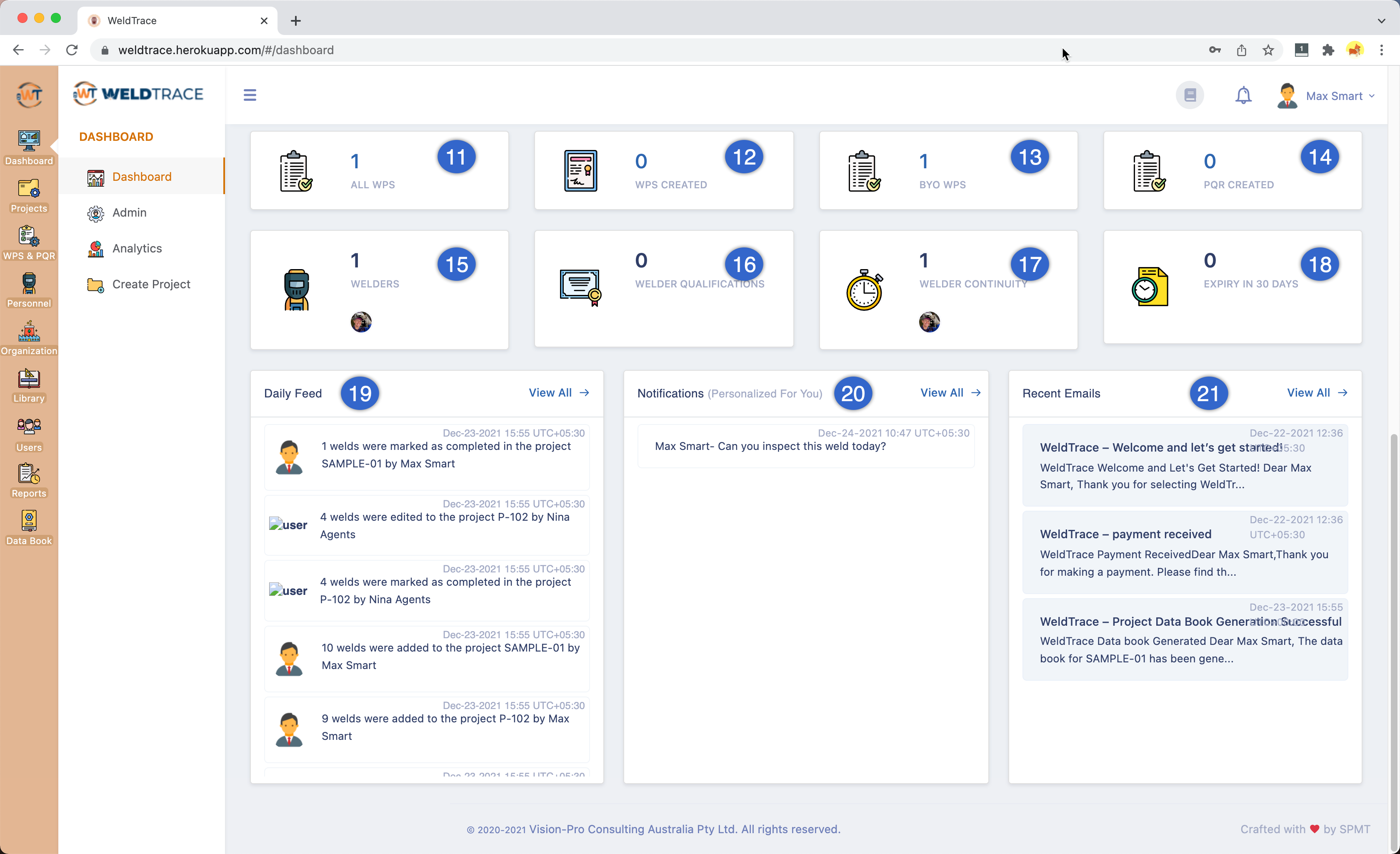
Task: Click the Welders helmet icon
Action: 296,290
